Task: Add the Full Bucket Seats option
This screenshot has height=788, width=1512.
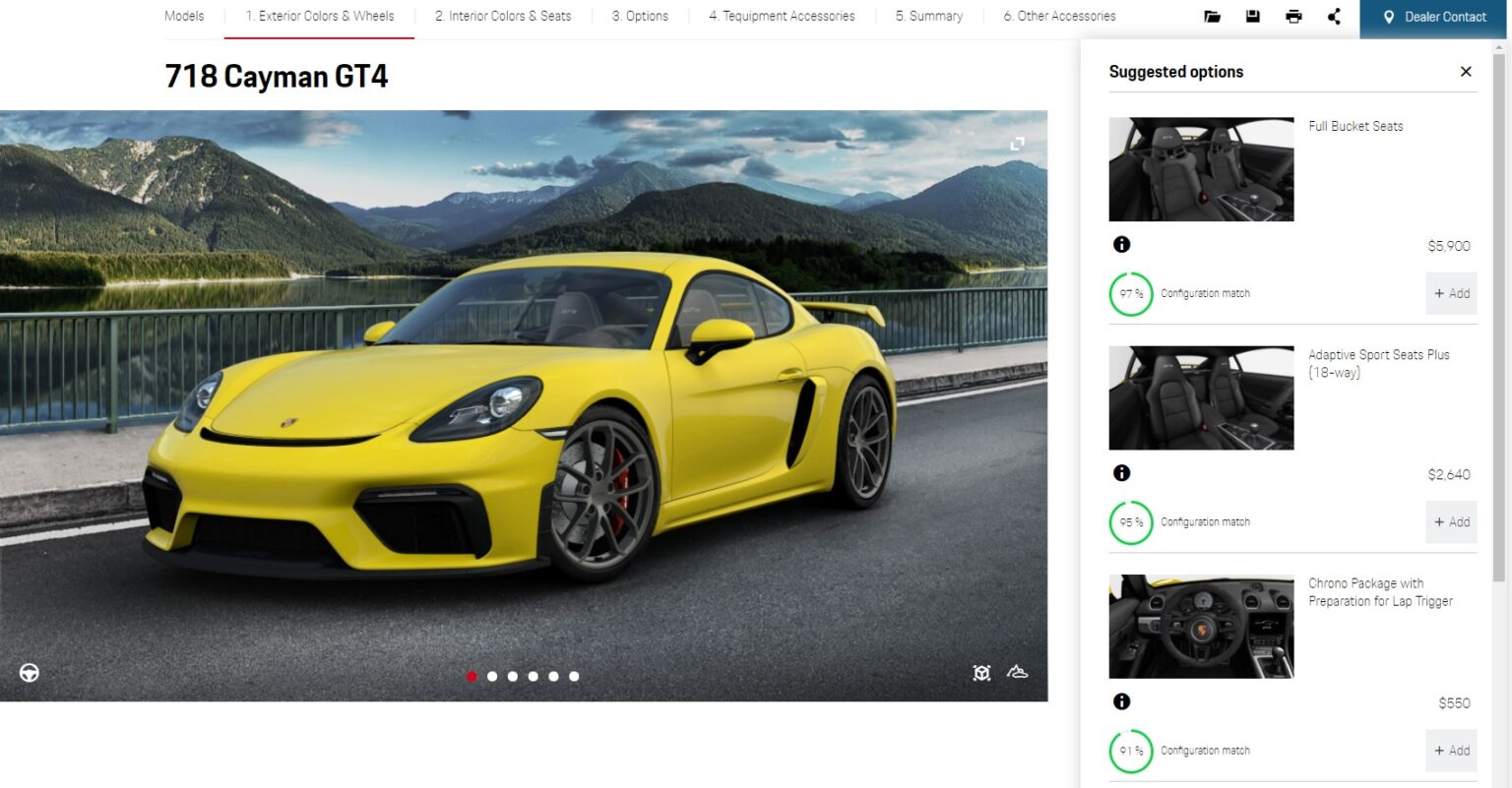Action: pyautogui.click(x=1451, y=293)
